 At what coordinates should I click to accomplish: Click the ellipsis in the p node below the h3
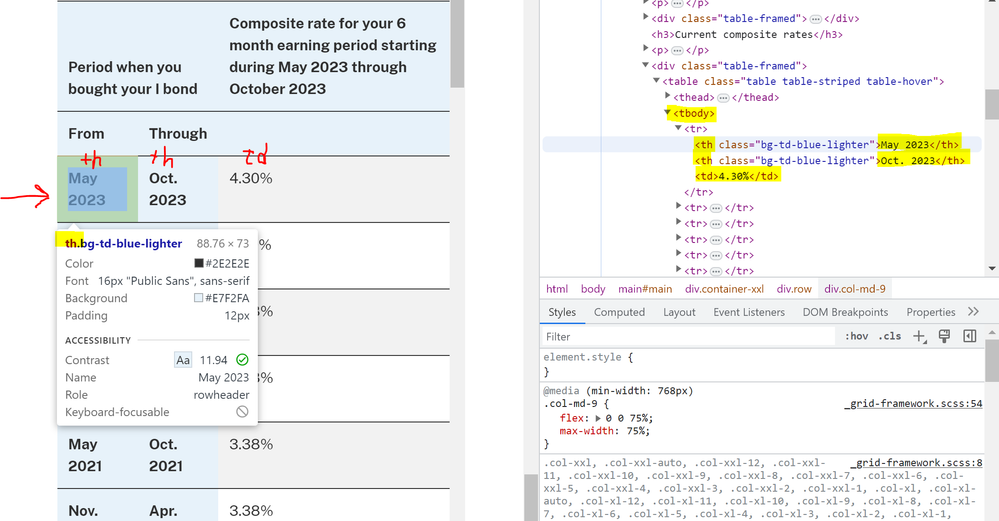tap(677, 50)
